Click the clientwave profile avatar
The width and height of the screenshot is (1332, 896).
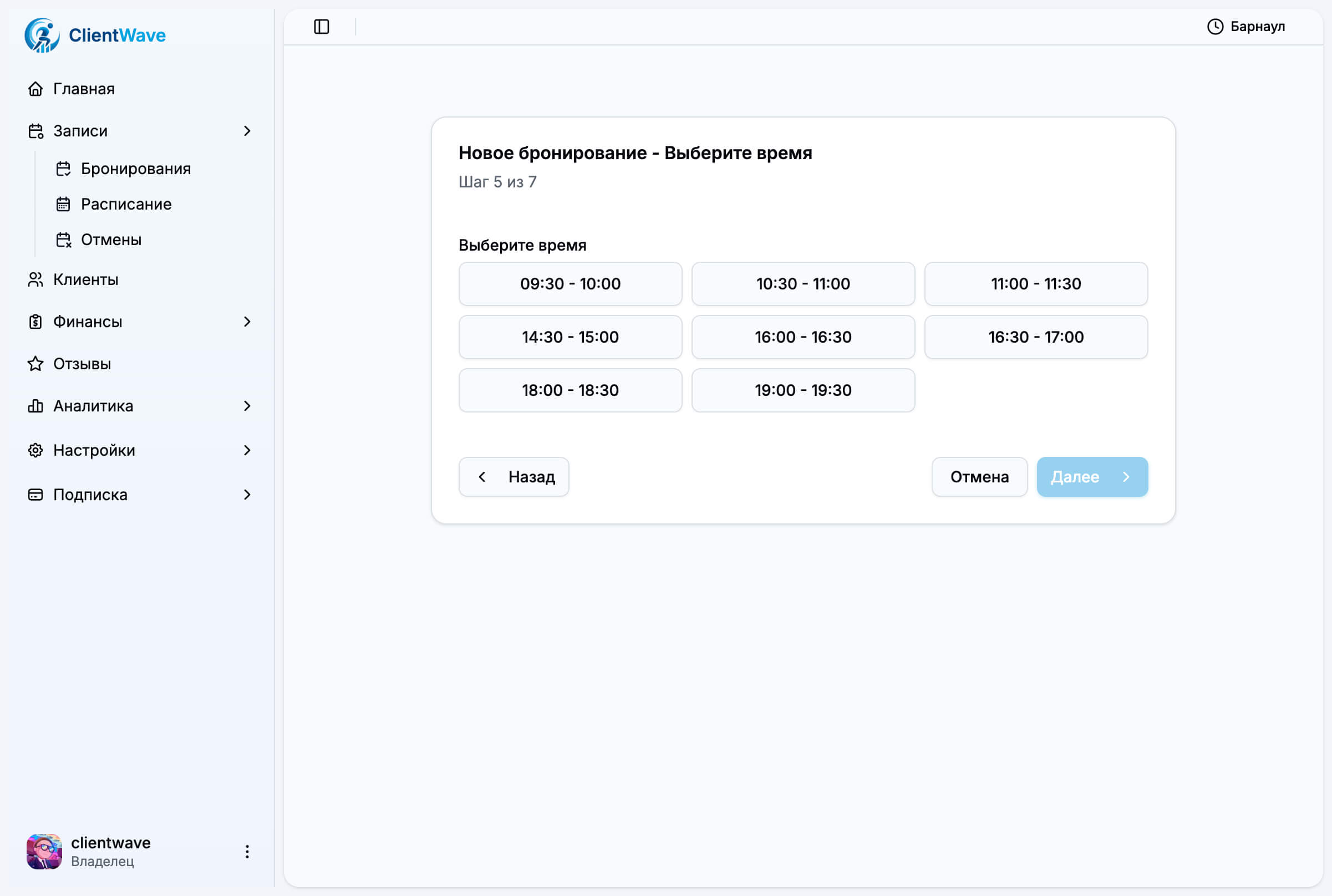[44, 852]
